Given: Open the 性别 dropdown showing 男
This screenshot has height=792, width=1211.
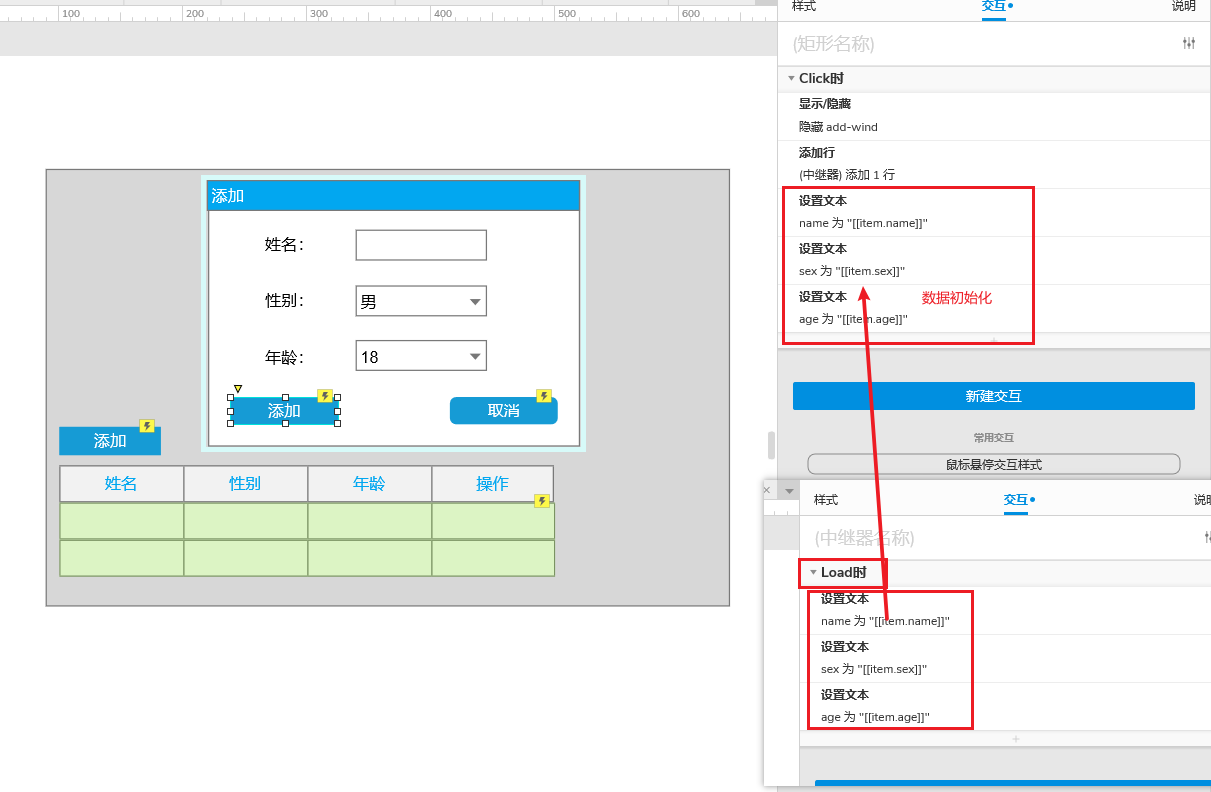Looking at the screenshot, I should (421, 301).
